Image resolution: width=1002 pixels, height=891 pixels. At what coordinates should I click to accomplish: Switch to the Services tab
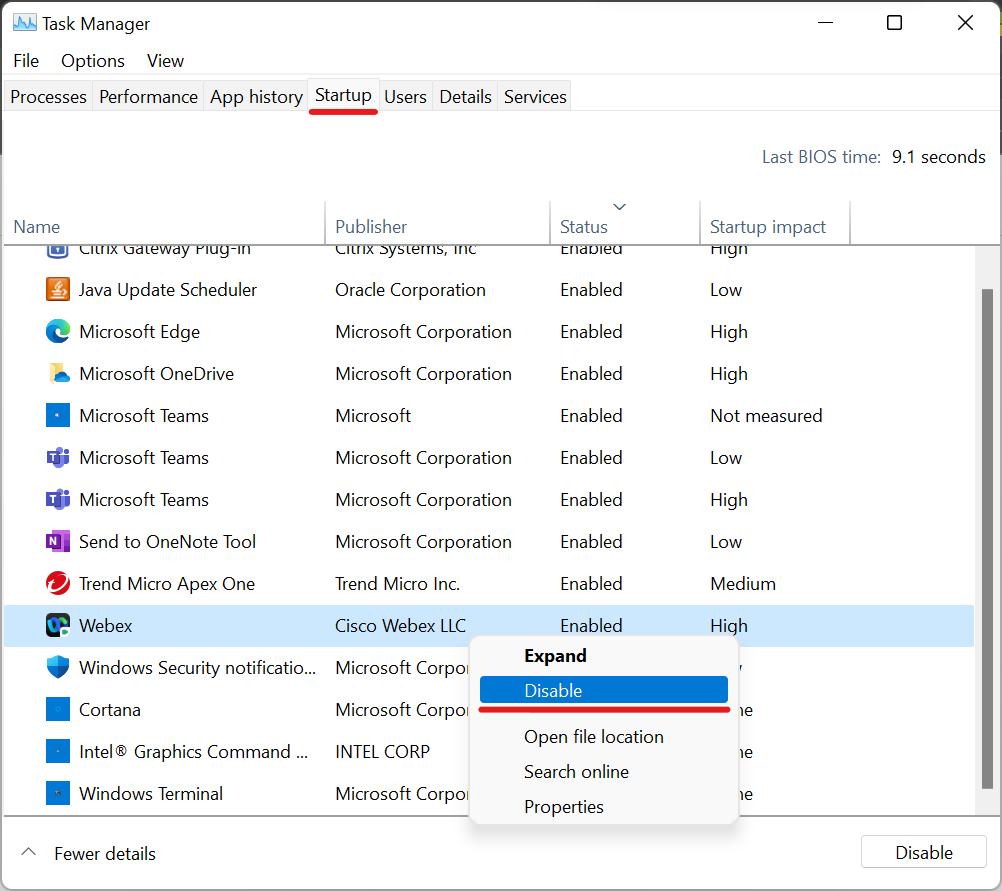tap(535, 97)
